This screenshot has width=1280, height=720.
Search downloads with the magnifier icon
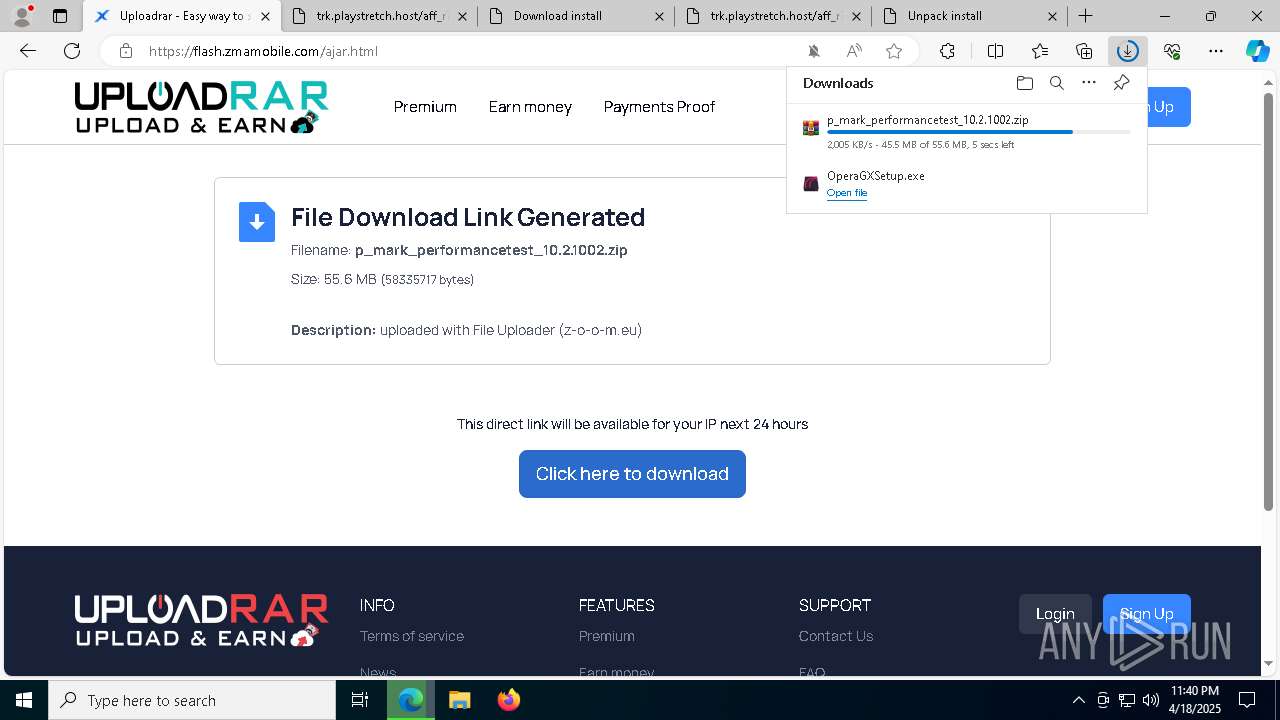pos(1056,83)
